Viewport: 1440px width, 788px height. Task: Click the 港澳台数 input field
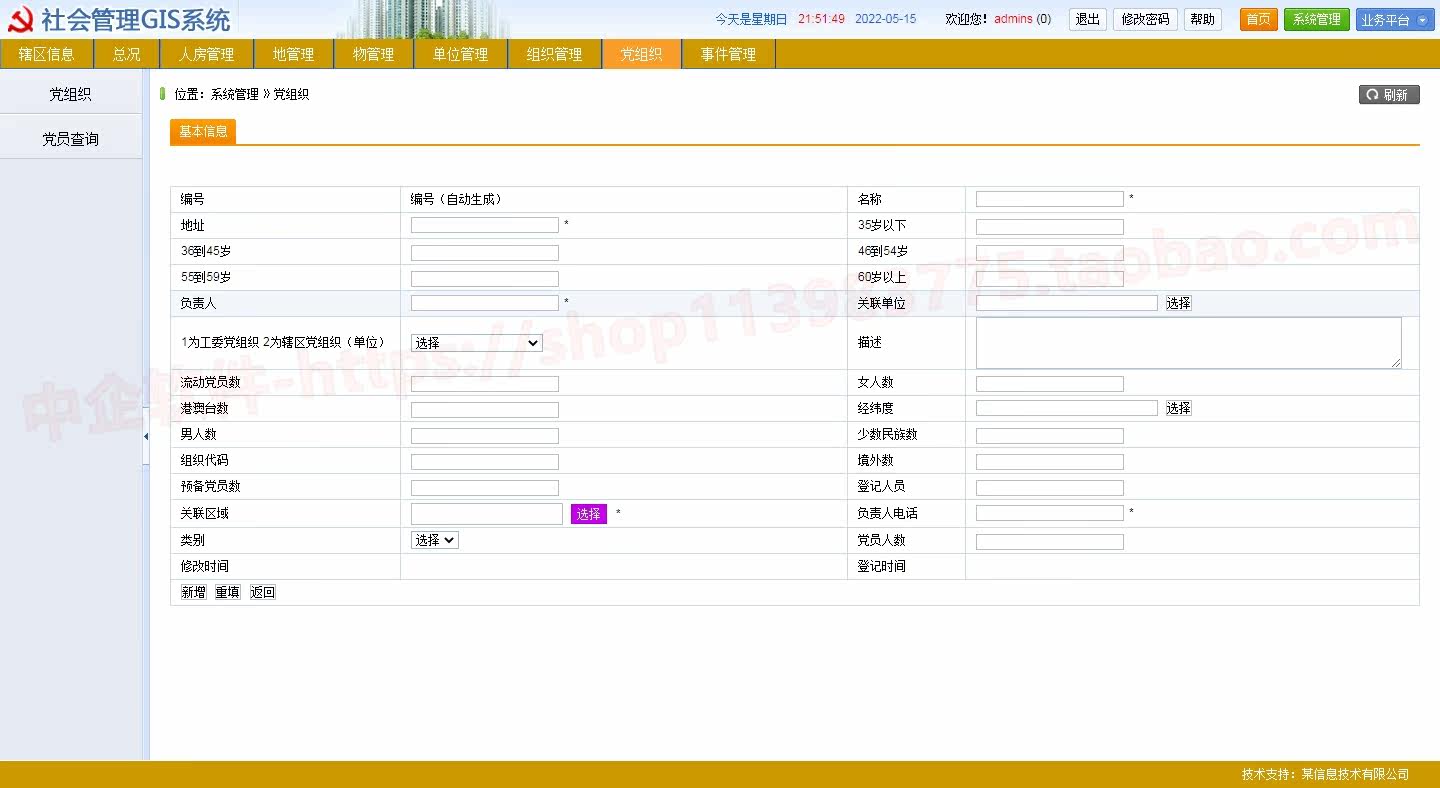point(485,410)
